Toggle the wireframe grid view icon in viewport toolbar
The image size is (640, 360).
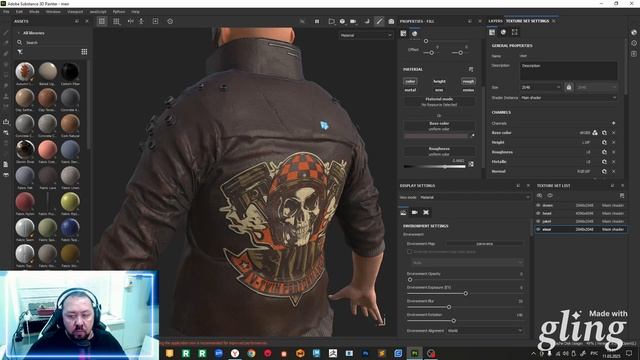pos(116,21)
